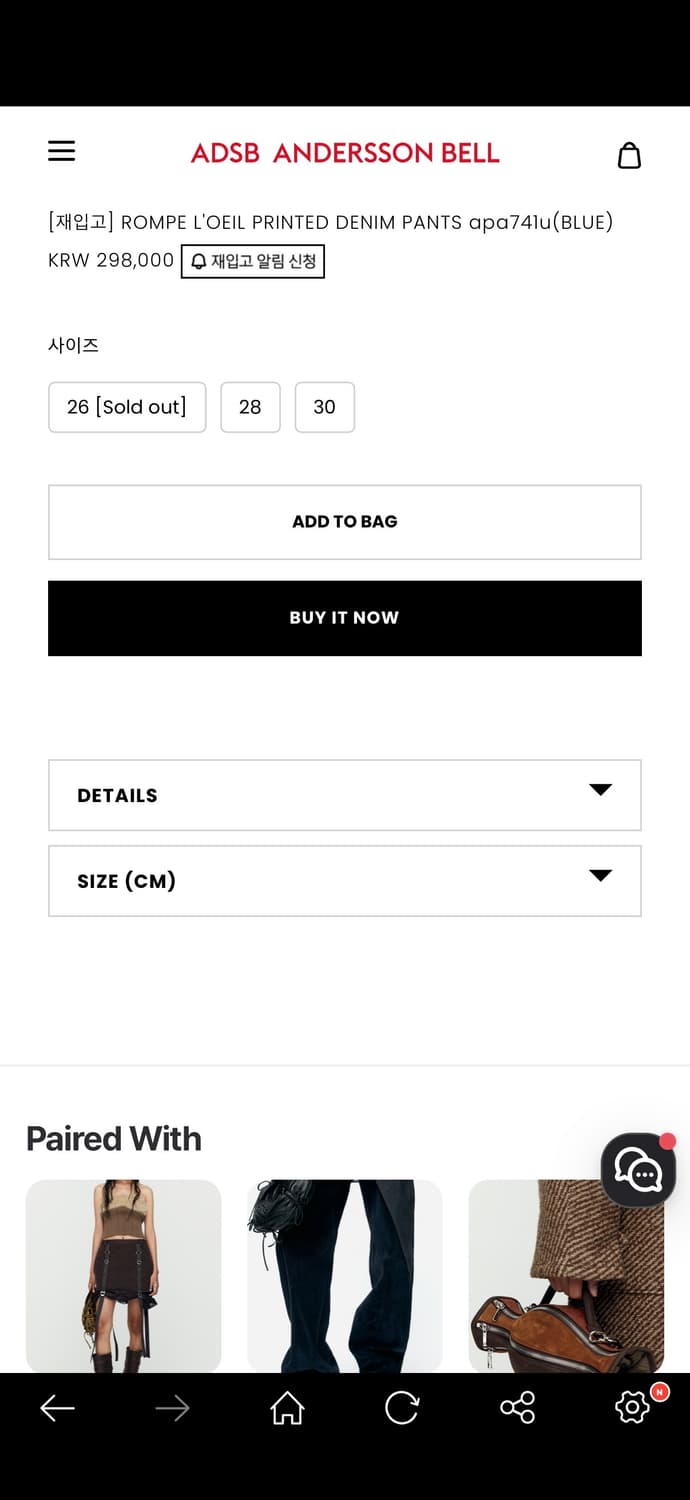The width and height of the screenshot is (690, 1500).
Task: Expand the SIZE (CM) section
Action: click(344, 881)
